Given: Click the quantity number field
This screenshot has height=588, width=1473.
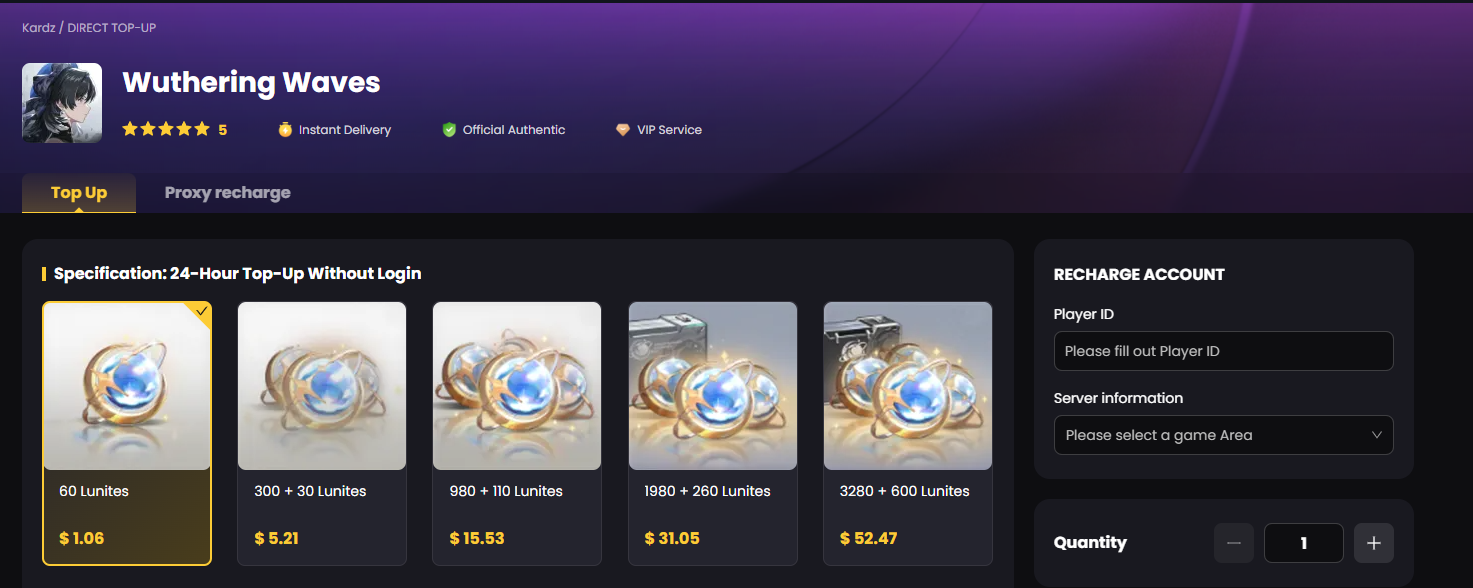Looking at the screenshot, I should (1304, 543).
